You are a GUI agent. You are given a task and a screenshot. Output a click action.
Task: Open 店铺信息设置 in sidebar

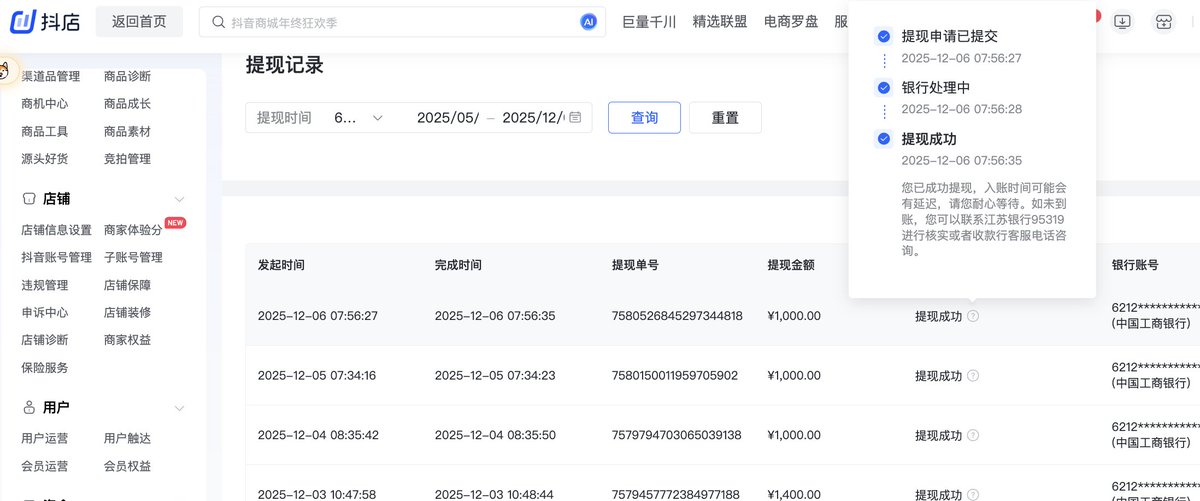tap(56, 230)
